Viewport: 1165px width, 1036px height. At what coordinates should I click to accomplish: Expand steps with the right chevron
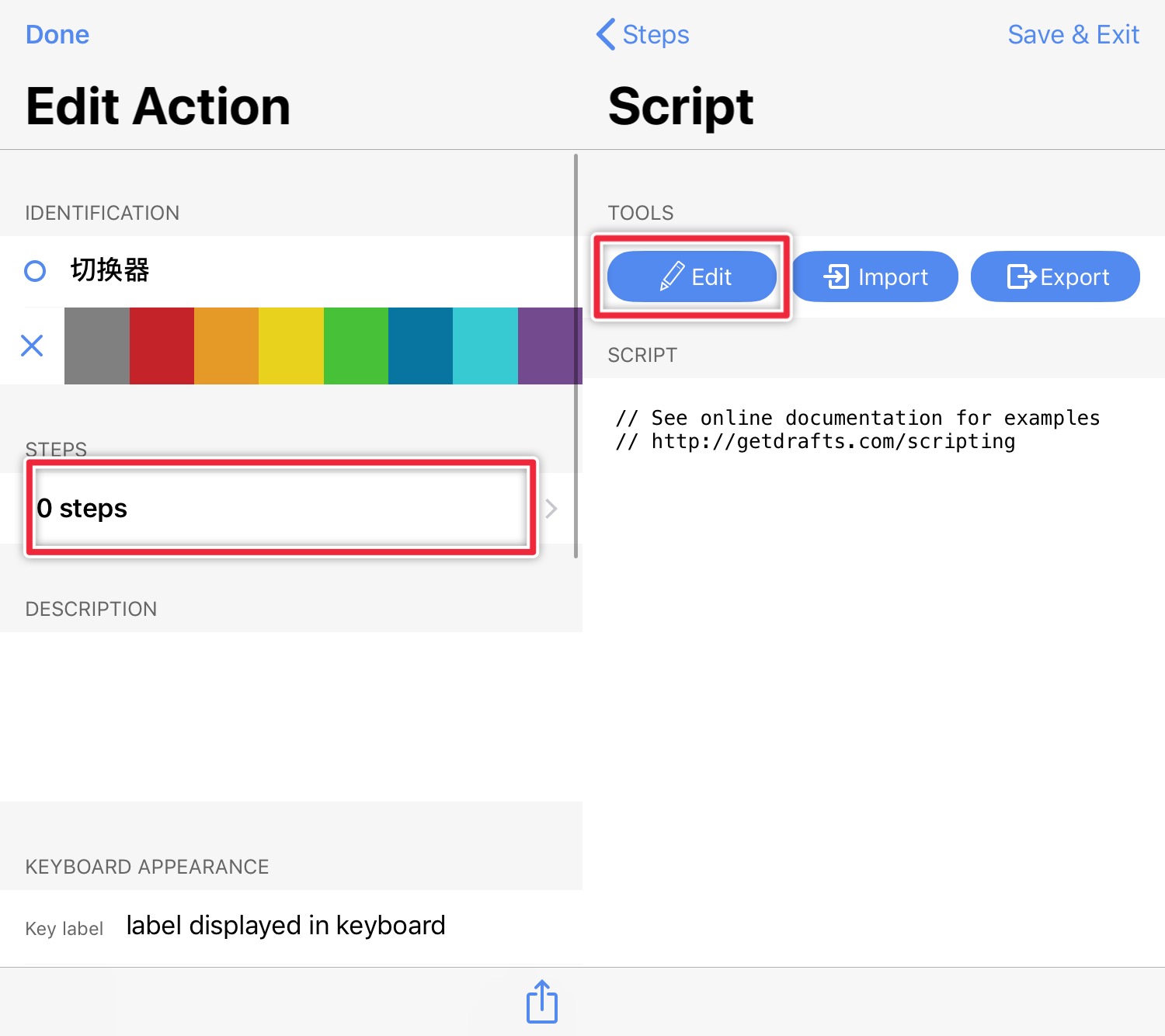coord(551,509)
